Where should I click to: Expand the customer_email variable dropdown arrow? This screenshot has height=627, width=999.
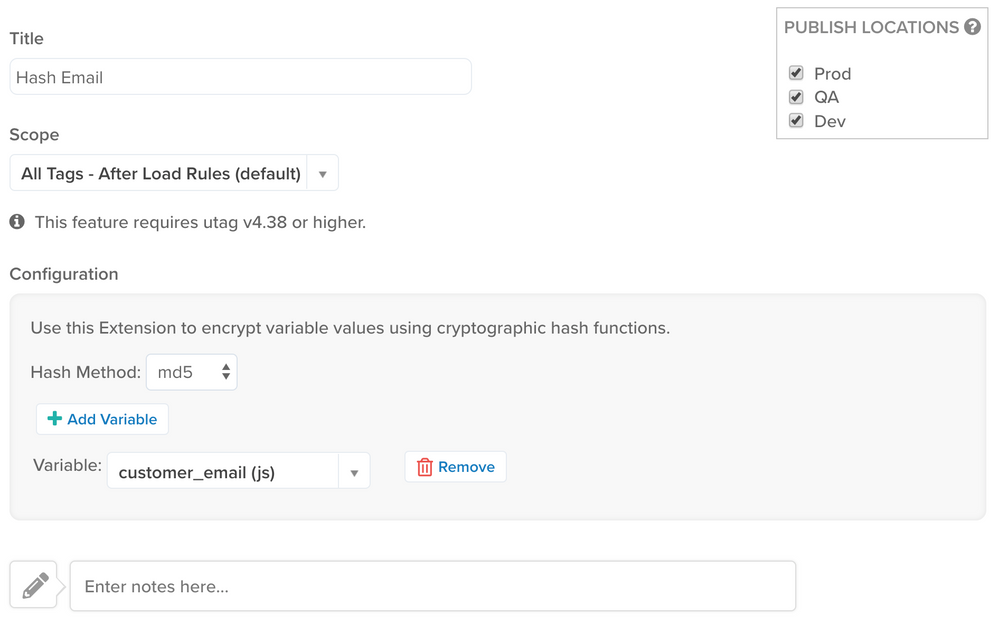(x=354, y=472)
